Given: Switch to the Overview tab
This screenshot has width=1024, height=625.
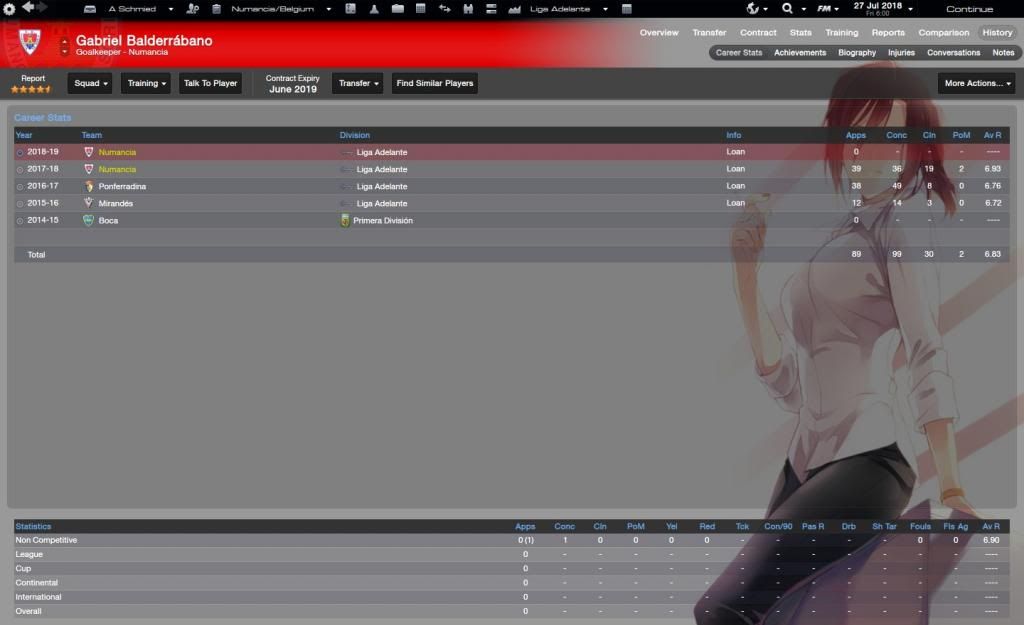Looking at the screenshot, I should tap(659, 33).
